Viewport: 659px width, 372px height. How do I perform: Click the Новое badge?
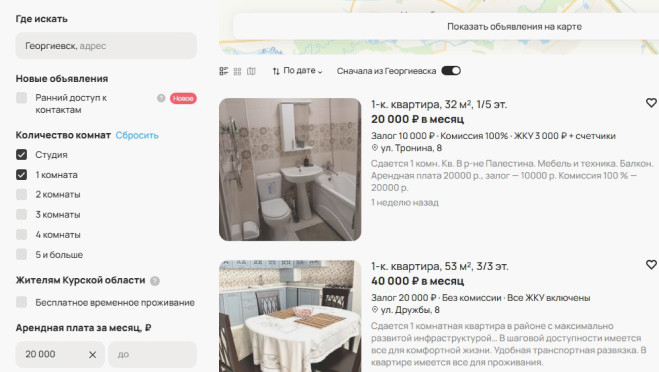183,98
